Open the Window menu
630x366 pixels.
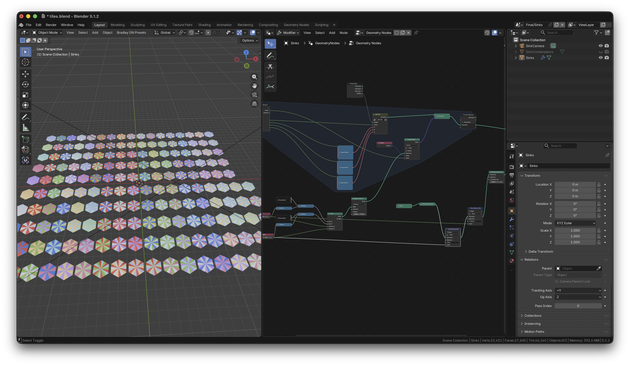[67, 25]
